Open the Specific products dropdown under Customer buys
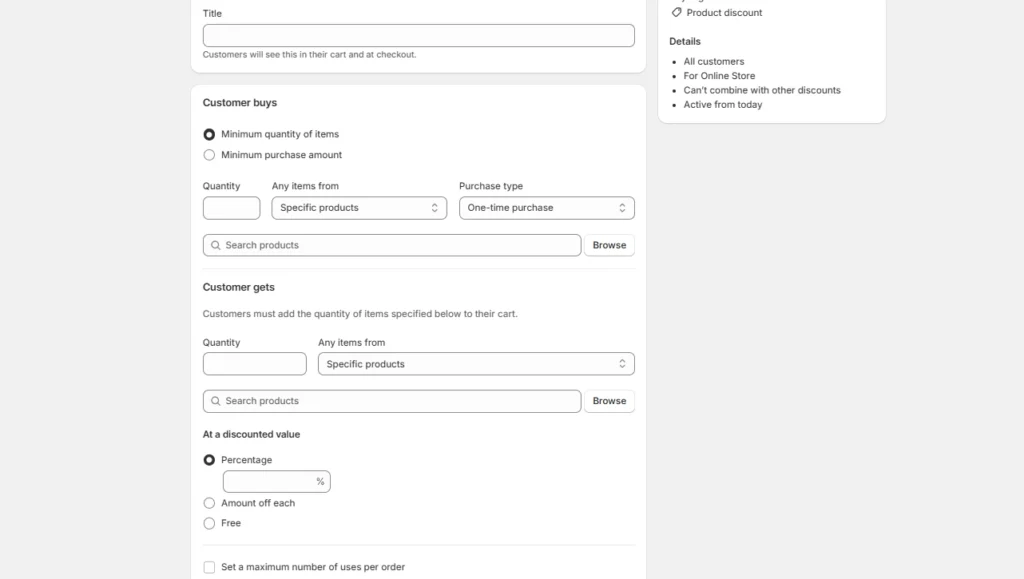The height and width of the screenshot is (579, 1024). (x=358, y=208)
